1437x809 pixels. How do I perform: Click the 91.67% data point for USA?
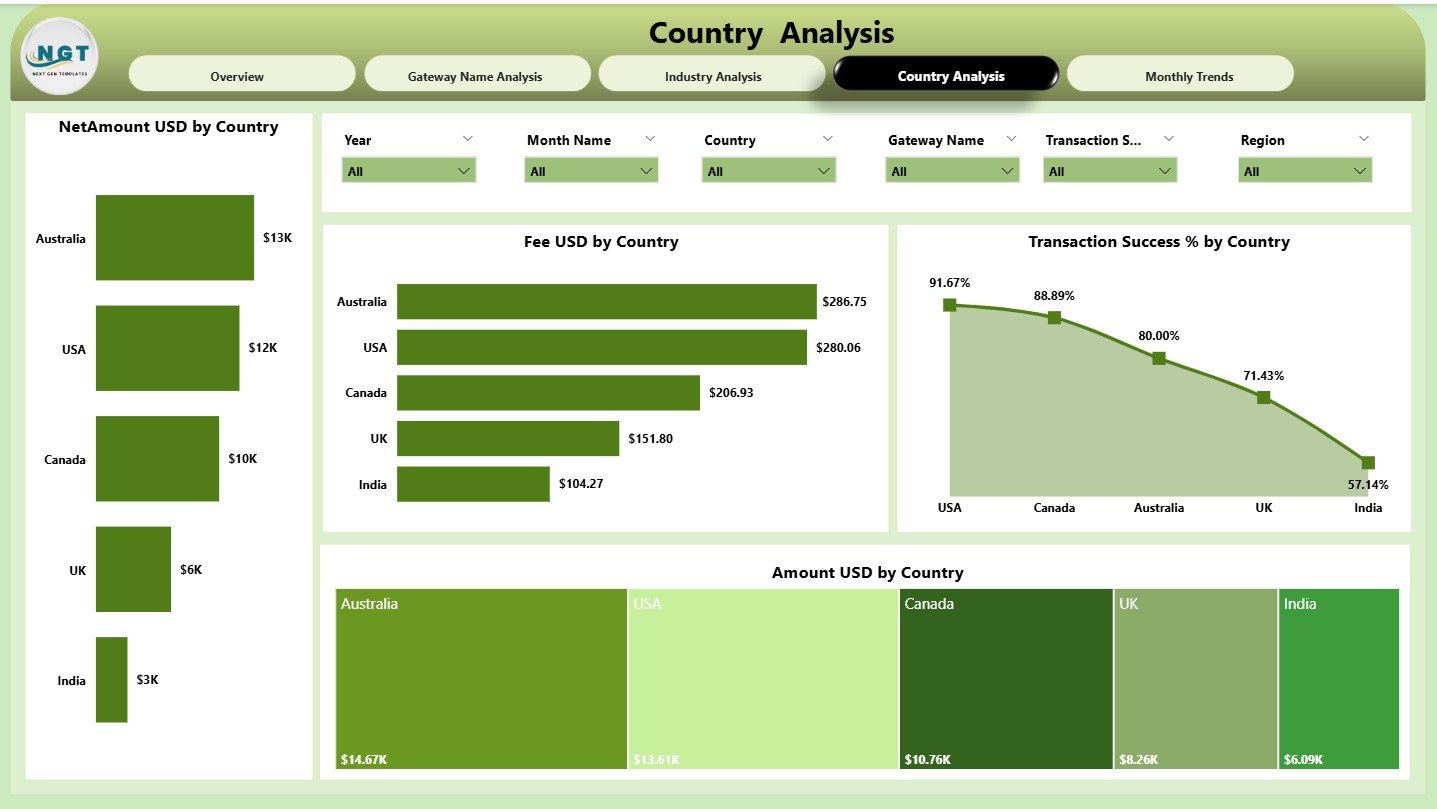click(949, 304)
